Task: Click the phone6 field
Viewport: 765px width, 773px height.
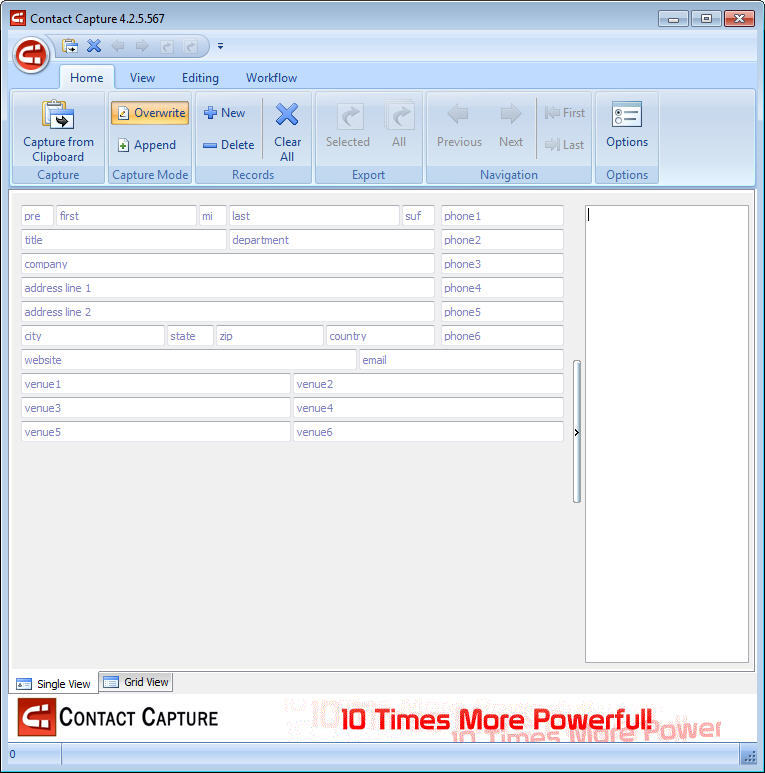Action: [502, 336]
